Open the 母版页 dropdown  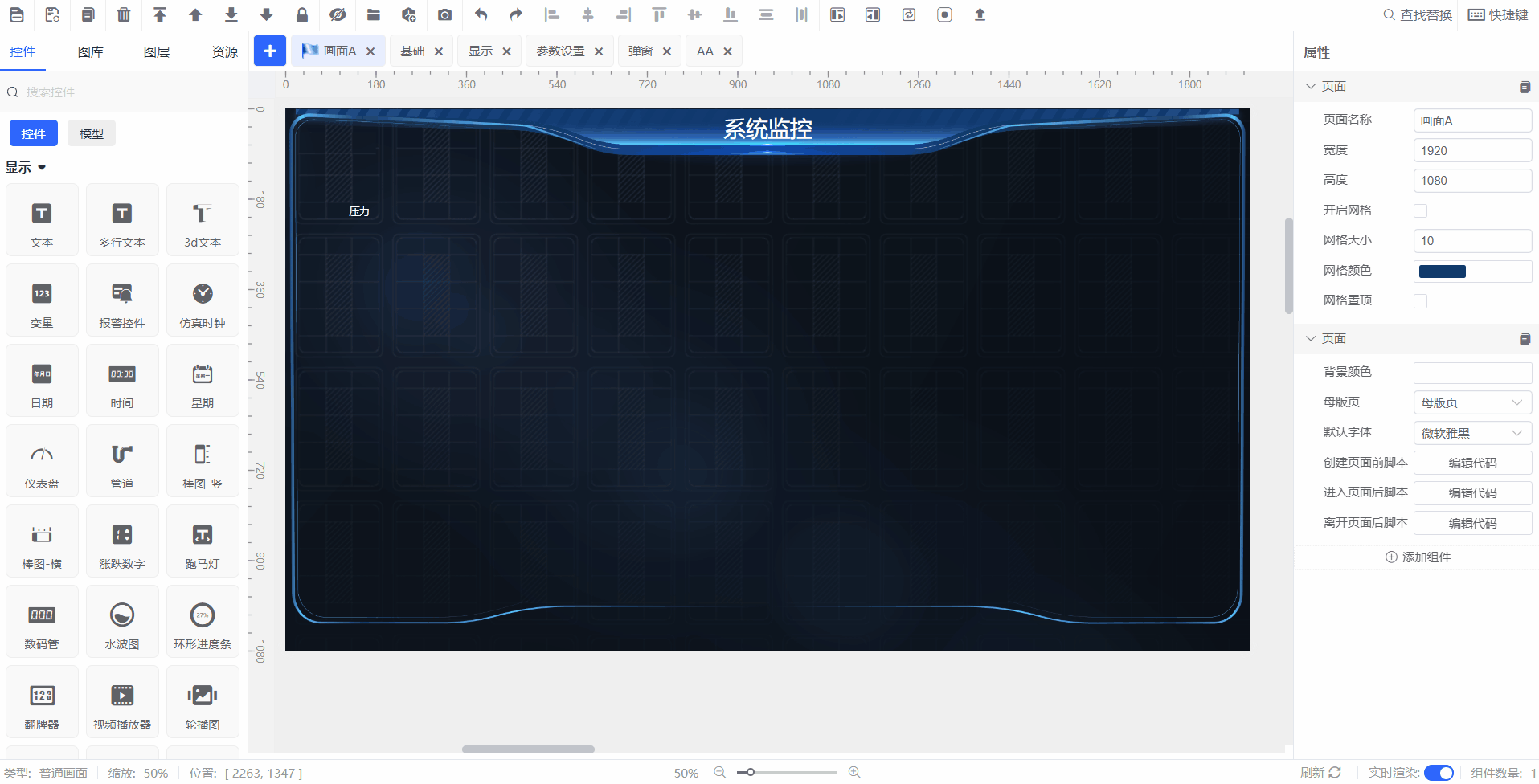[x=1471, y=402]
